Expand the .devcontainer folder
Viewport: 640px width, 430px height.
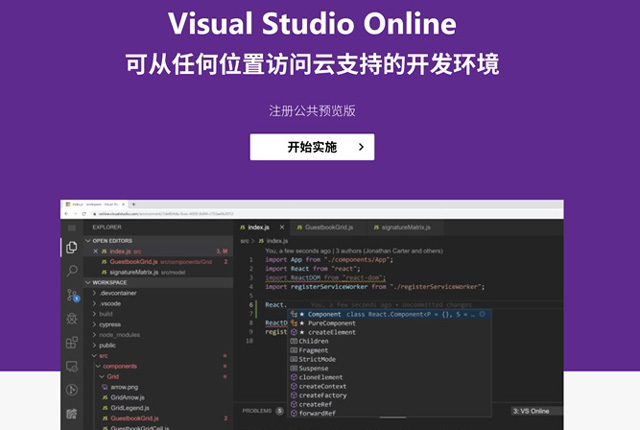pyautogui.click(x=158, y=293)
